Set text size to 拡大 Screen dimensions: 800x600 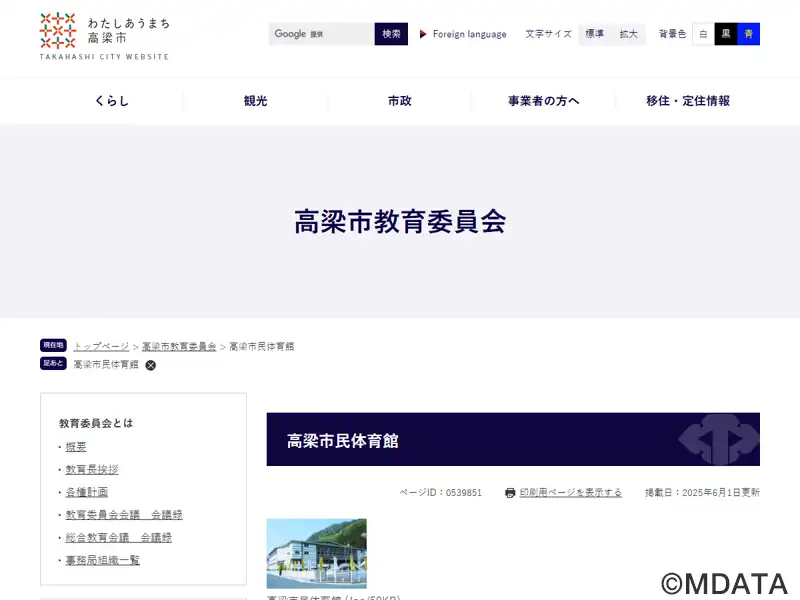[628, 34]
